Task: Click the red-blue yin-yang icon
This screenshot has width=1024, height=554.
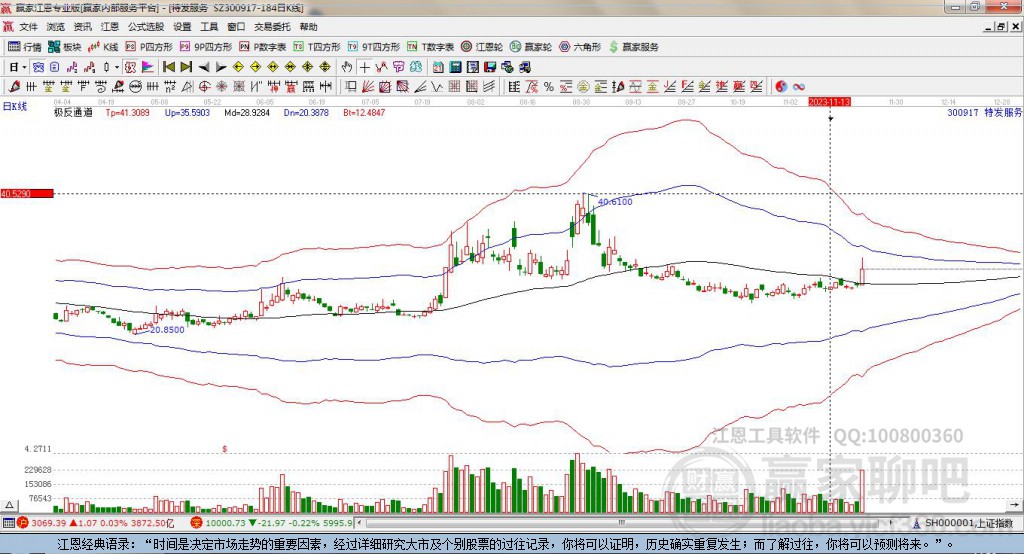Action: coord(781,86)
